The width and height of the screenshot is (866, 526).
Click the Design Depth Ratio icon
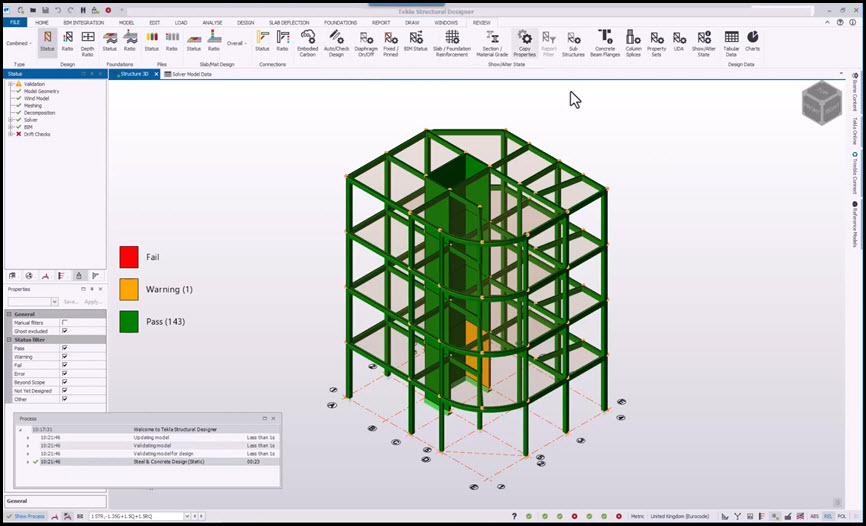tap(88, 43)
